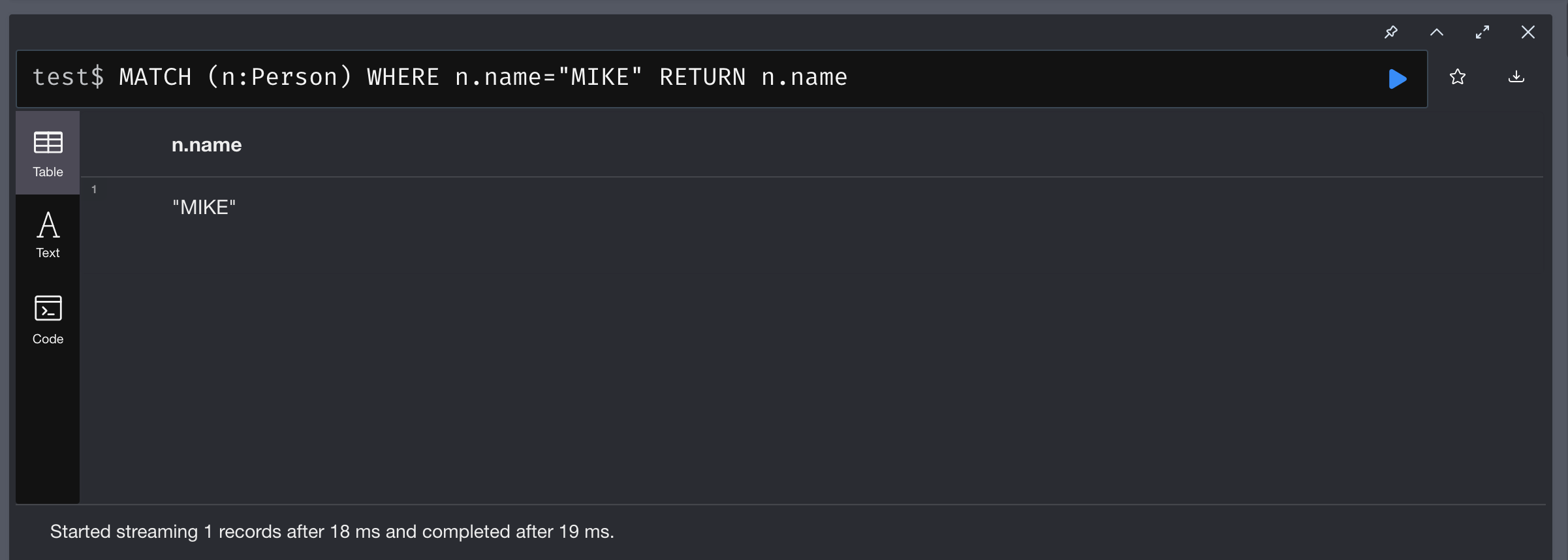1568x560 pixels.
Task: Switch to the Table tab label
Action: [48, 172]
